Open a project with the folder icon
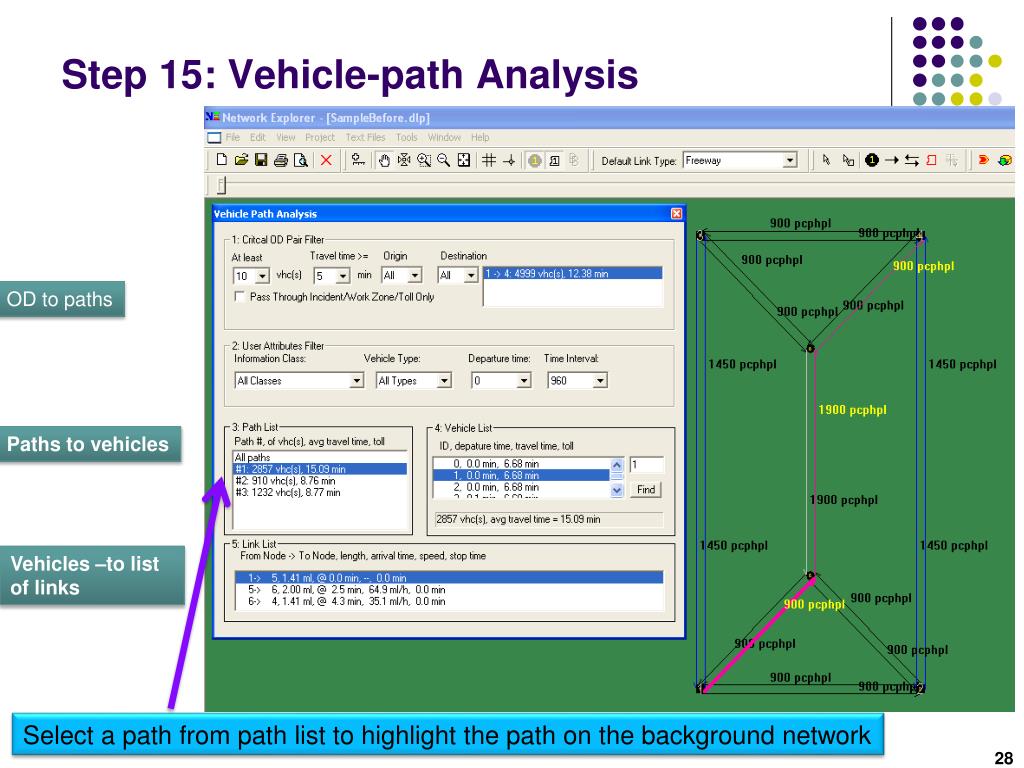 (241, 160)
